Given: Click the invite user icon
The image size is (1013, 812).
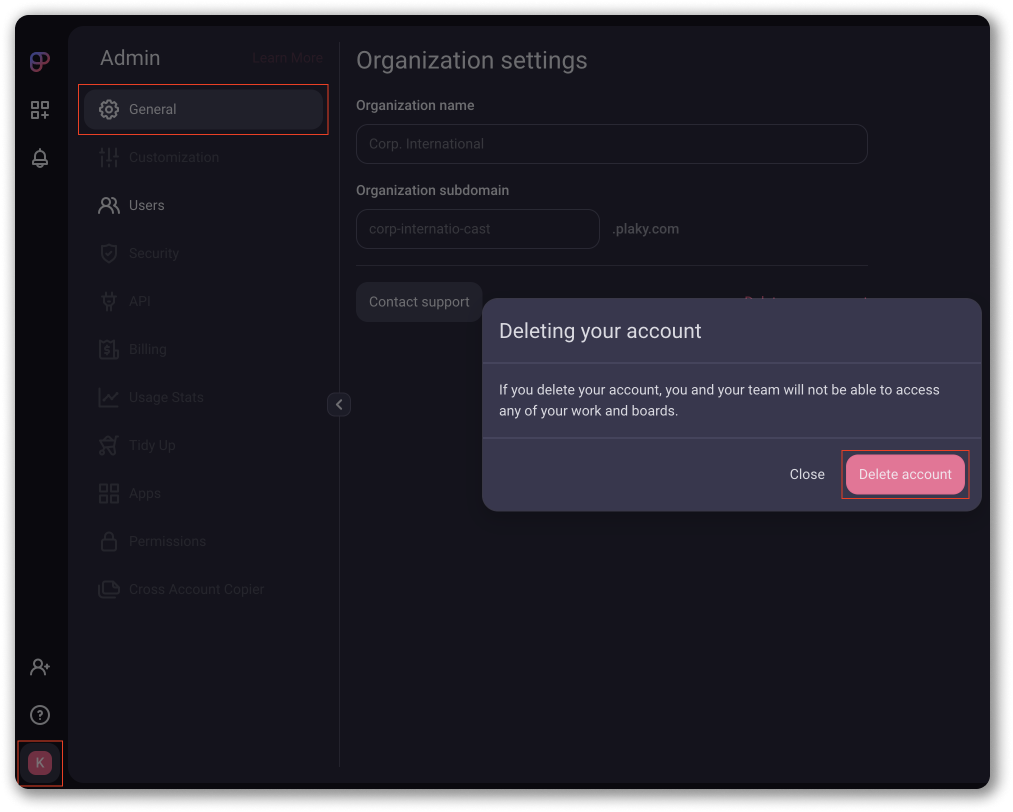Looking at the screenshot, I should pos(40,667).
